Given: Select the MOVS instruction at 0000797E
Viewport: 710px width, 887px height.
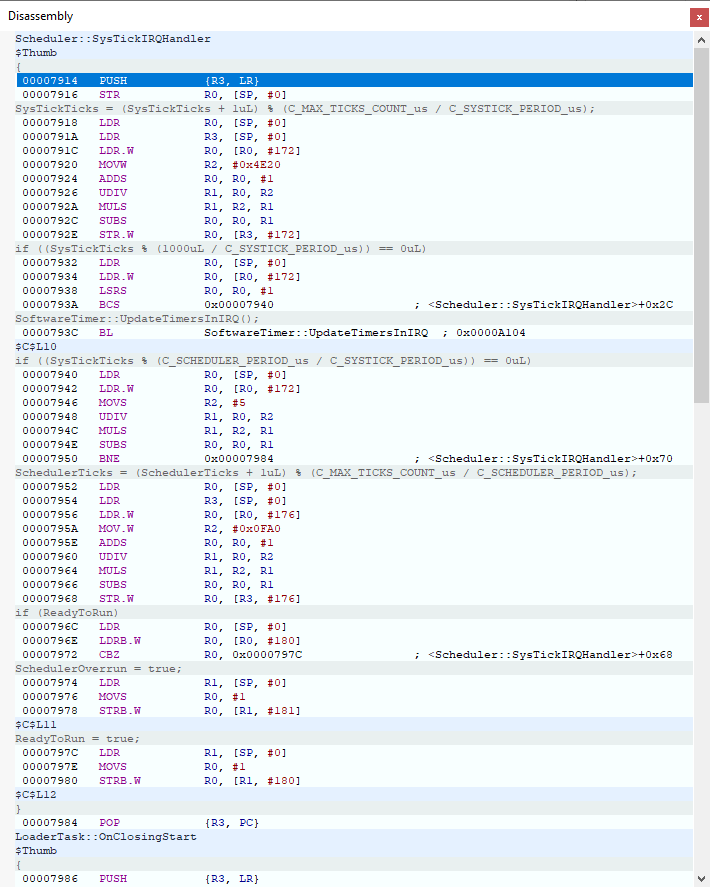Looking at the screenshot, I should click(x=354, y=767).
